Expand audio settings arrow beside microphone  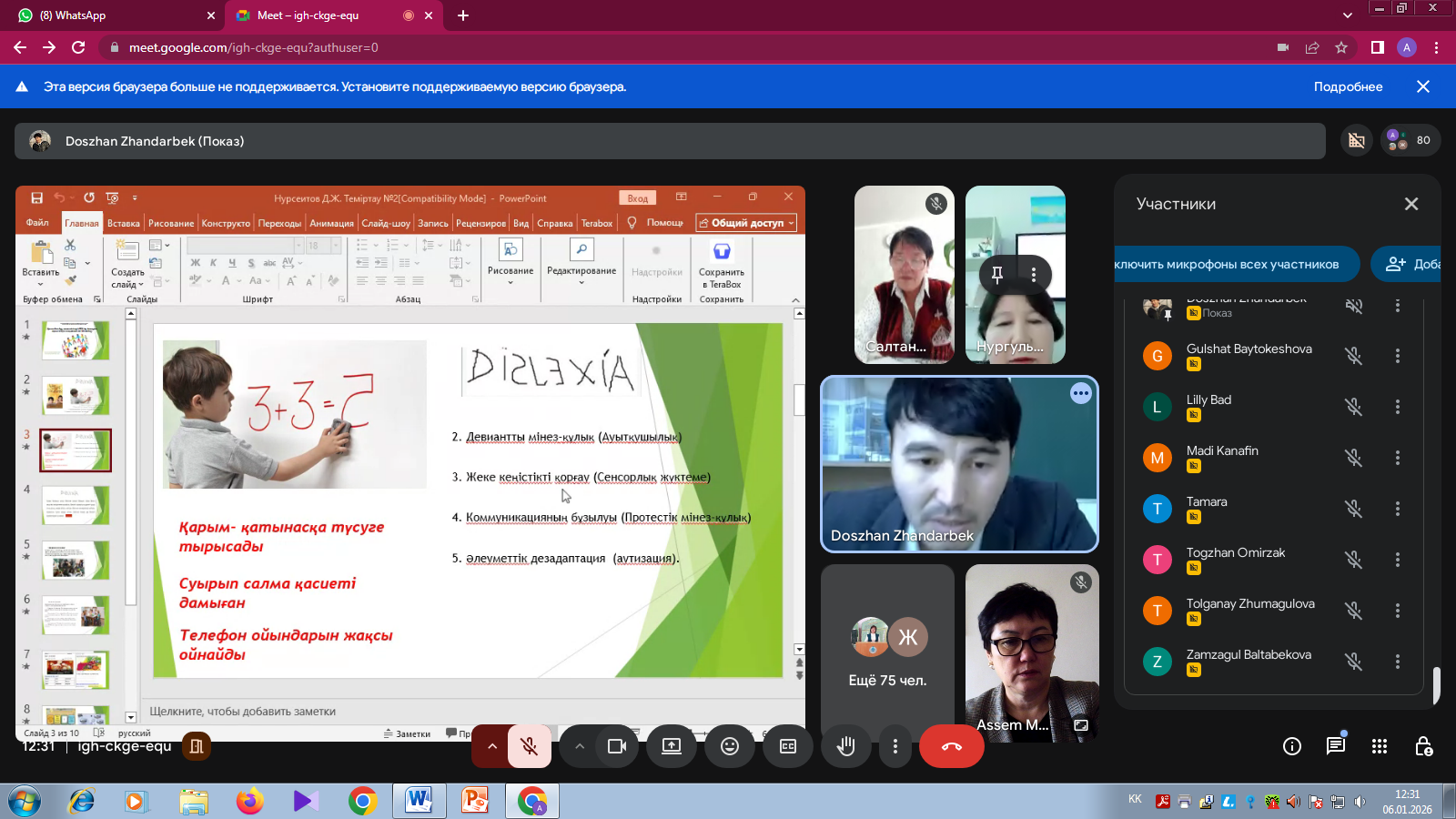point(492,746)
